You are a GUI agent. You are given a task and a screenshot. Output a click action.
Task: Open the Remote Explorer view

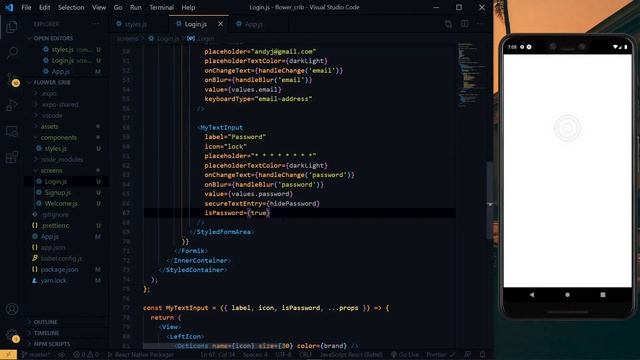(x=12, y=131)
